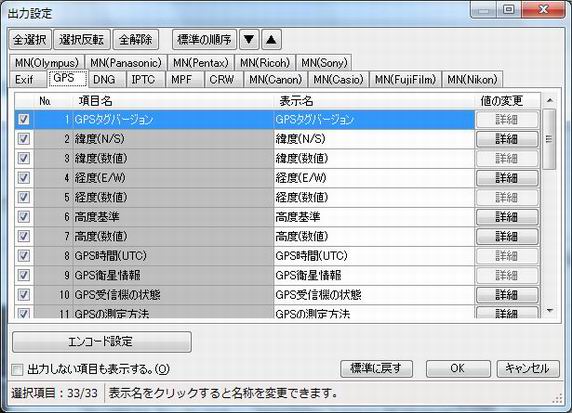Click the move-up triangle arrow button

click(271, 39)
